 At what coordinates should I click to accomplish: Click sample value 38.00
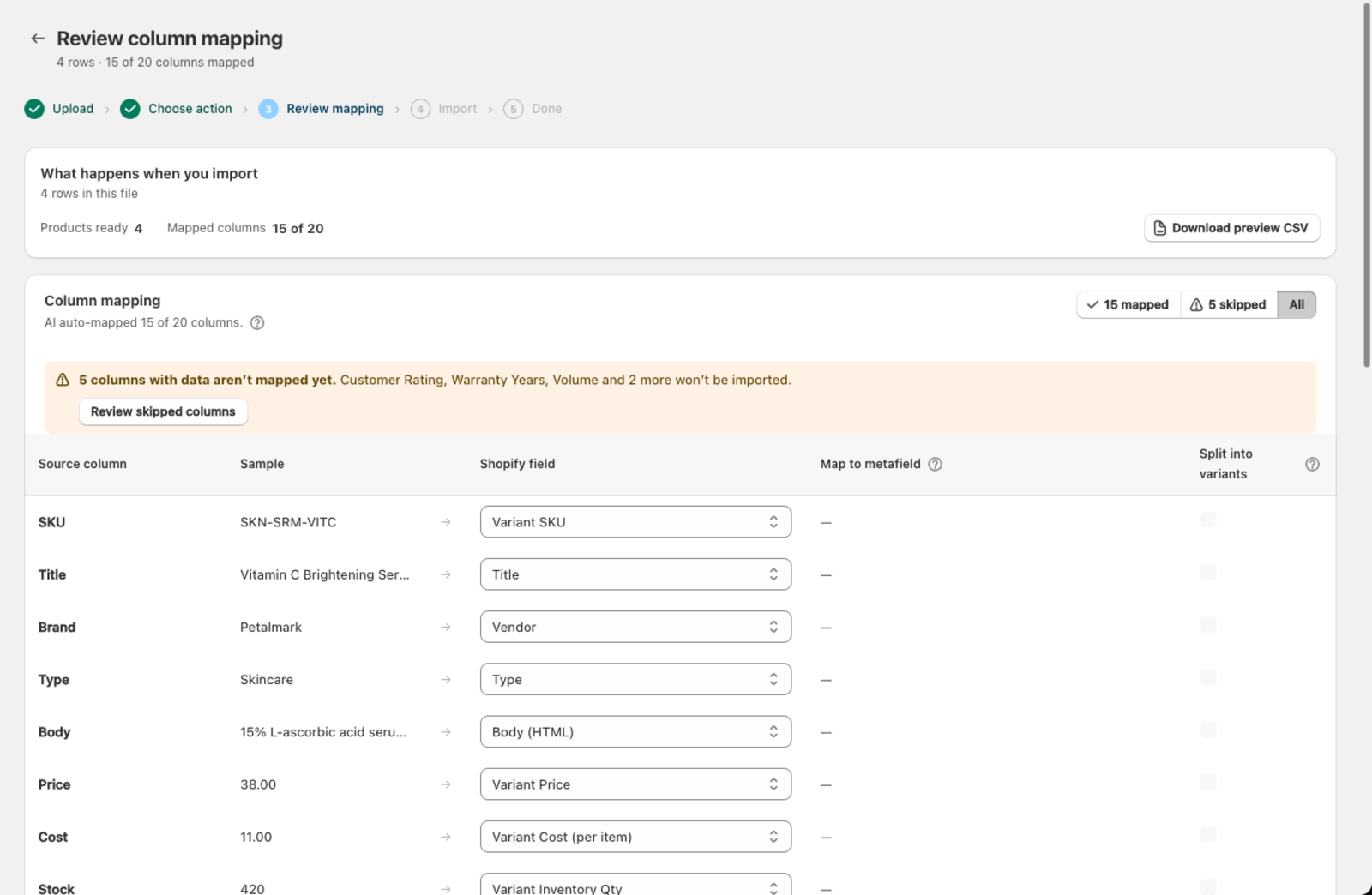coord(258,784)
